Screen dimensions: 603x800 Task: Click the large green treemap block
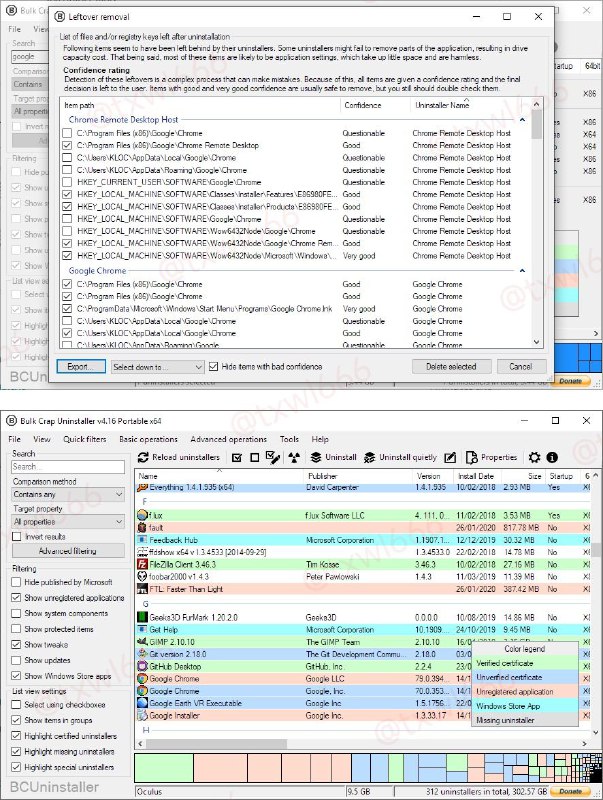tap(164, 768)
